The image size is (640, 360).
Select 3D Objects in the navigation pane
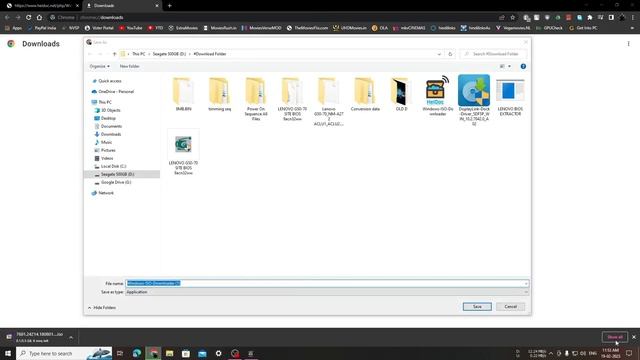(110, 110)
